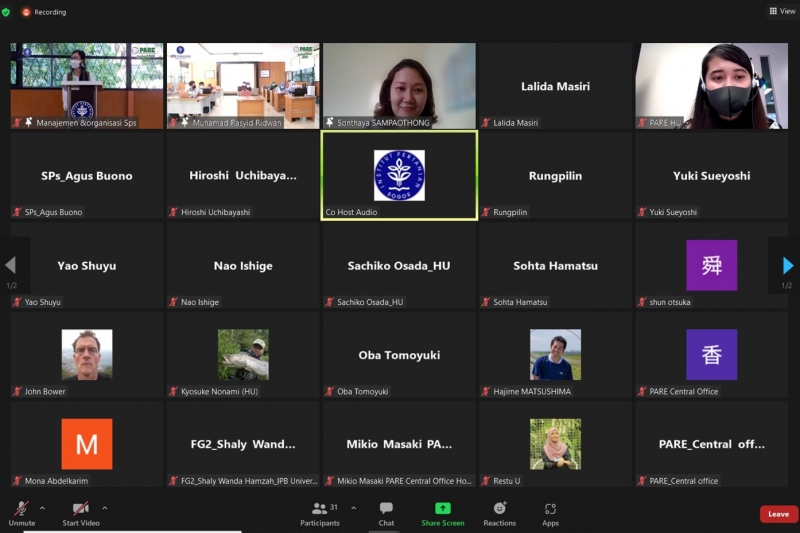Click the green Share Screen icon
This screenshot has height=533, width=800.
(x=442, y=508)
